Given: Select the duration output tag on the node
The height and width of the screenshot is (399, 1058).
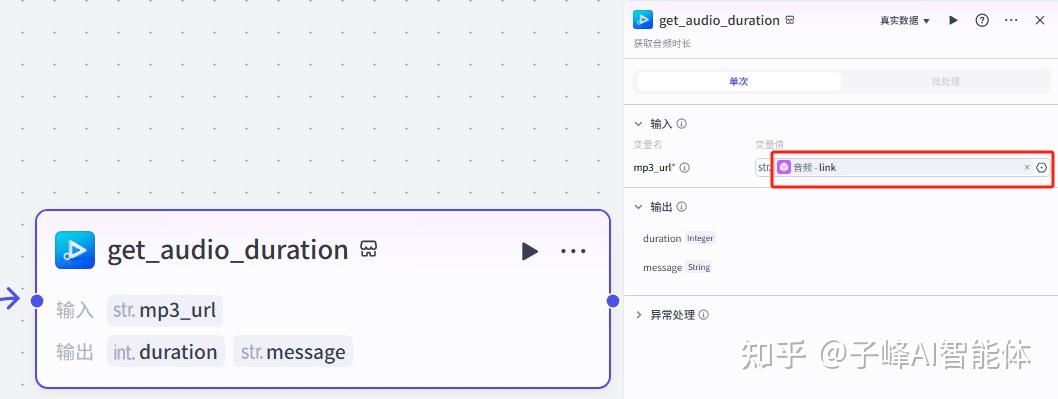Looking at the screenshot, I should pyautogui.click(x=165, y=352).
